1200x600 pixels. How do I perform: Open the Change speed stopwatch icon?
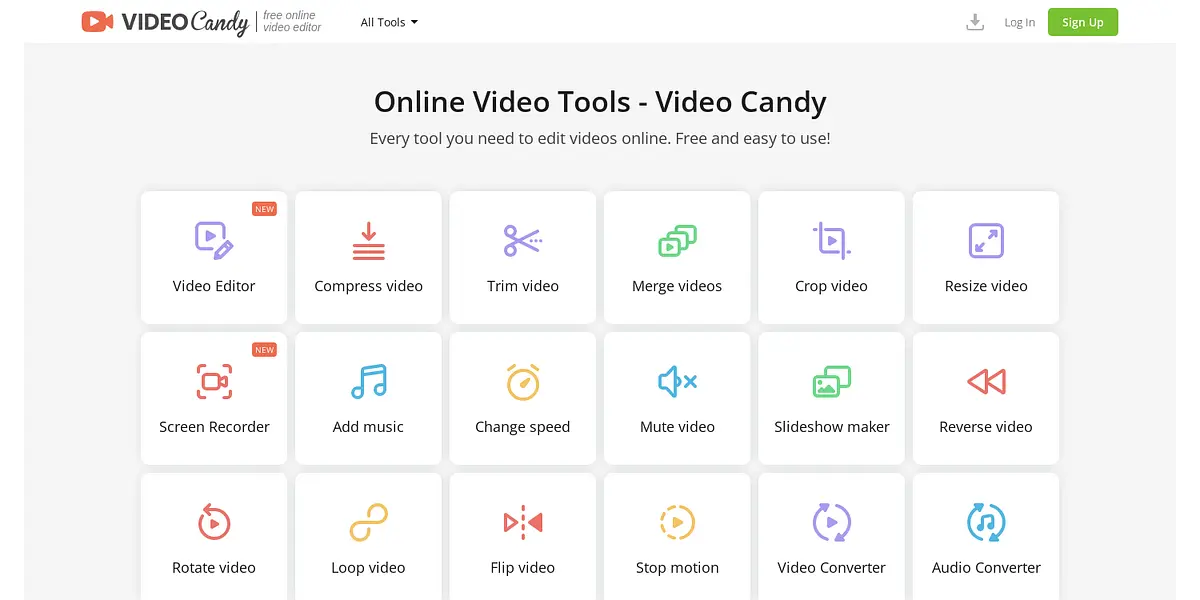tap(522, 382)
